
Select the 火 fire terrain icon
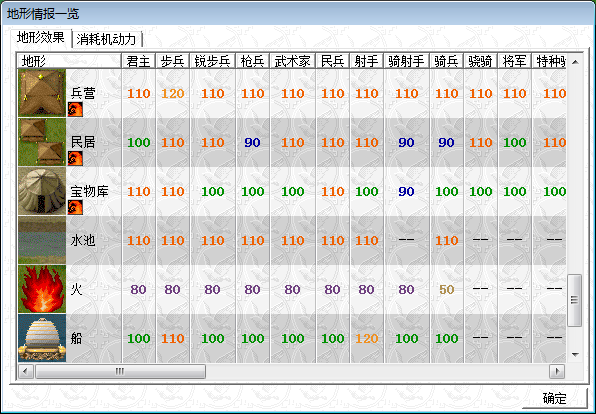point(42,289)
